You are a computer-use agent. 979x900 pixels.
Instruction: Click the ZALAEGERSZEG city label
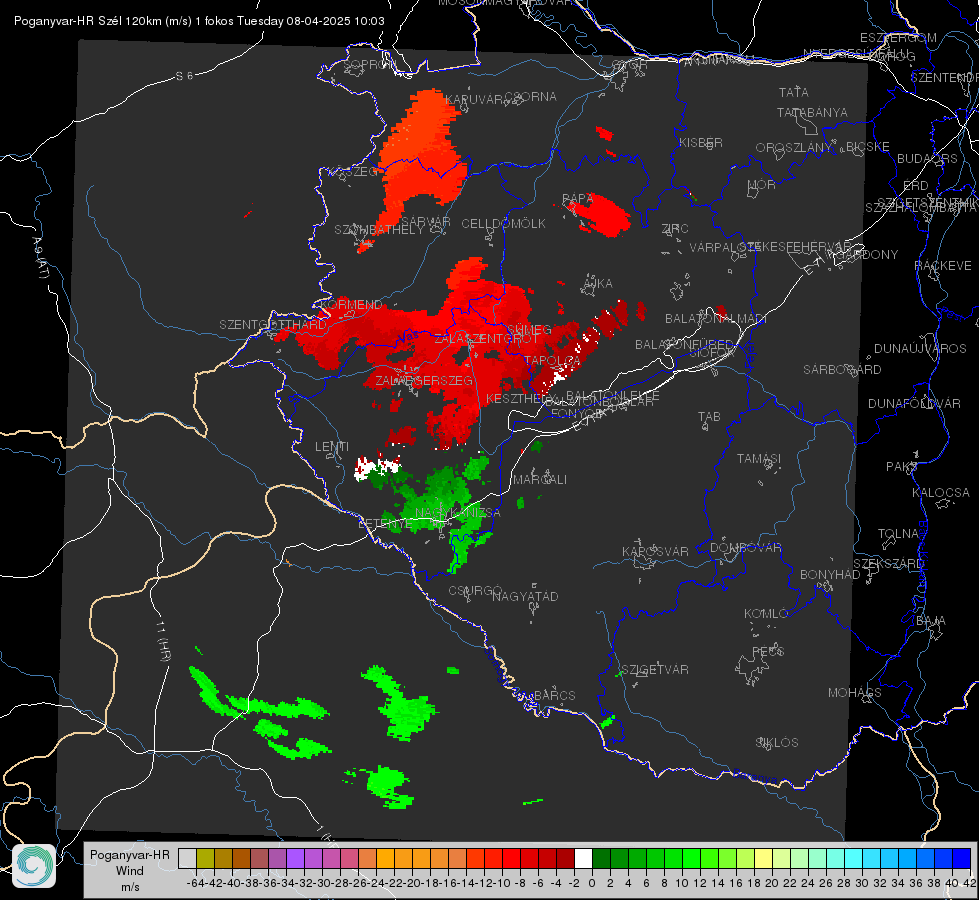(x=424, y=380)
